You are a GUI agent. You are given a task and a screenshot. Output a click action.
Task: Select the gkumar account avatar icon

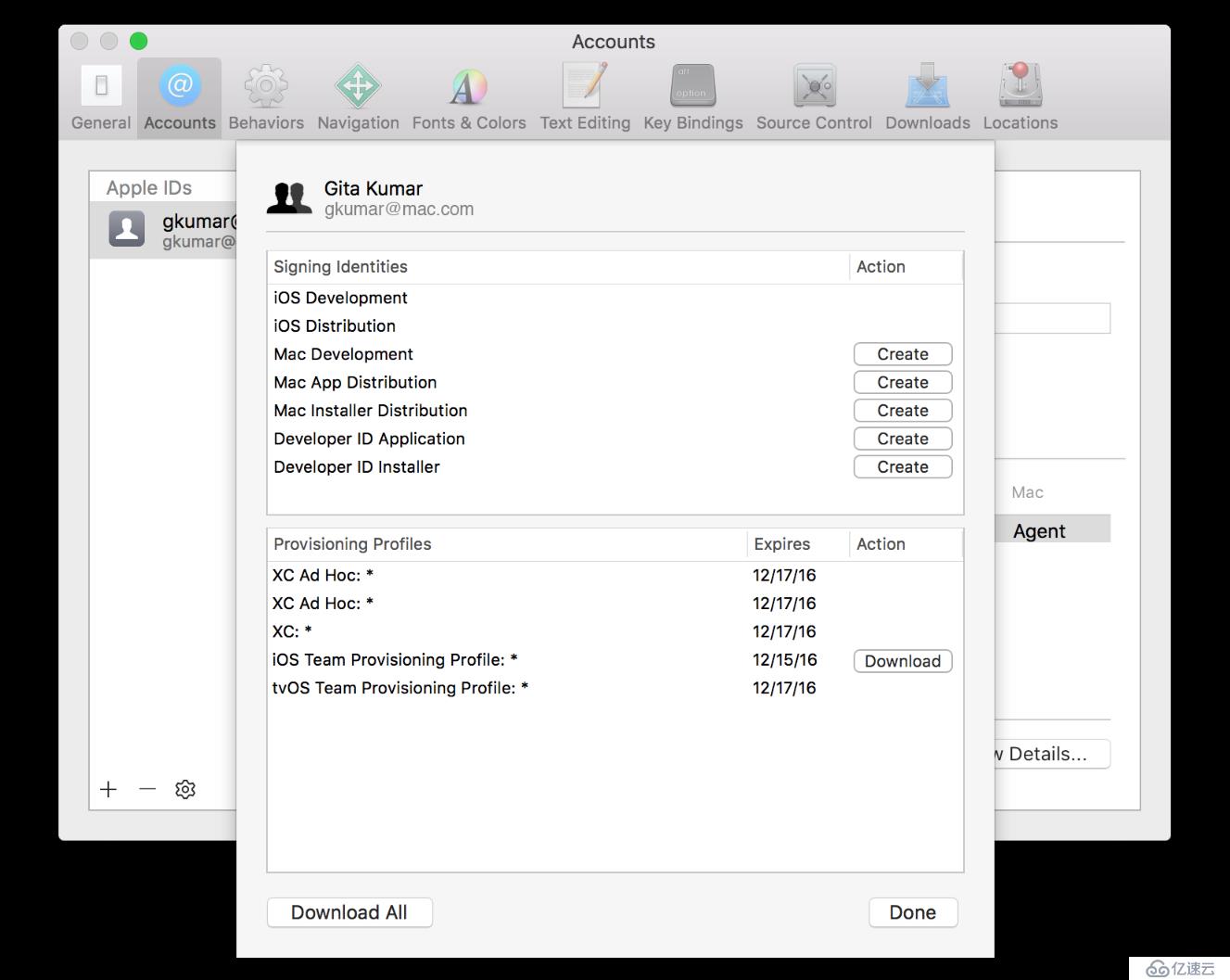click(x=127, y=228)
